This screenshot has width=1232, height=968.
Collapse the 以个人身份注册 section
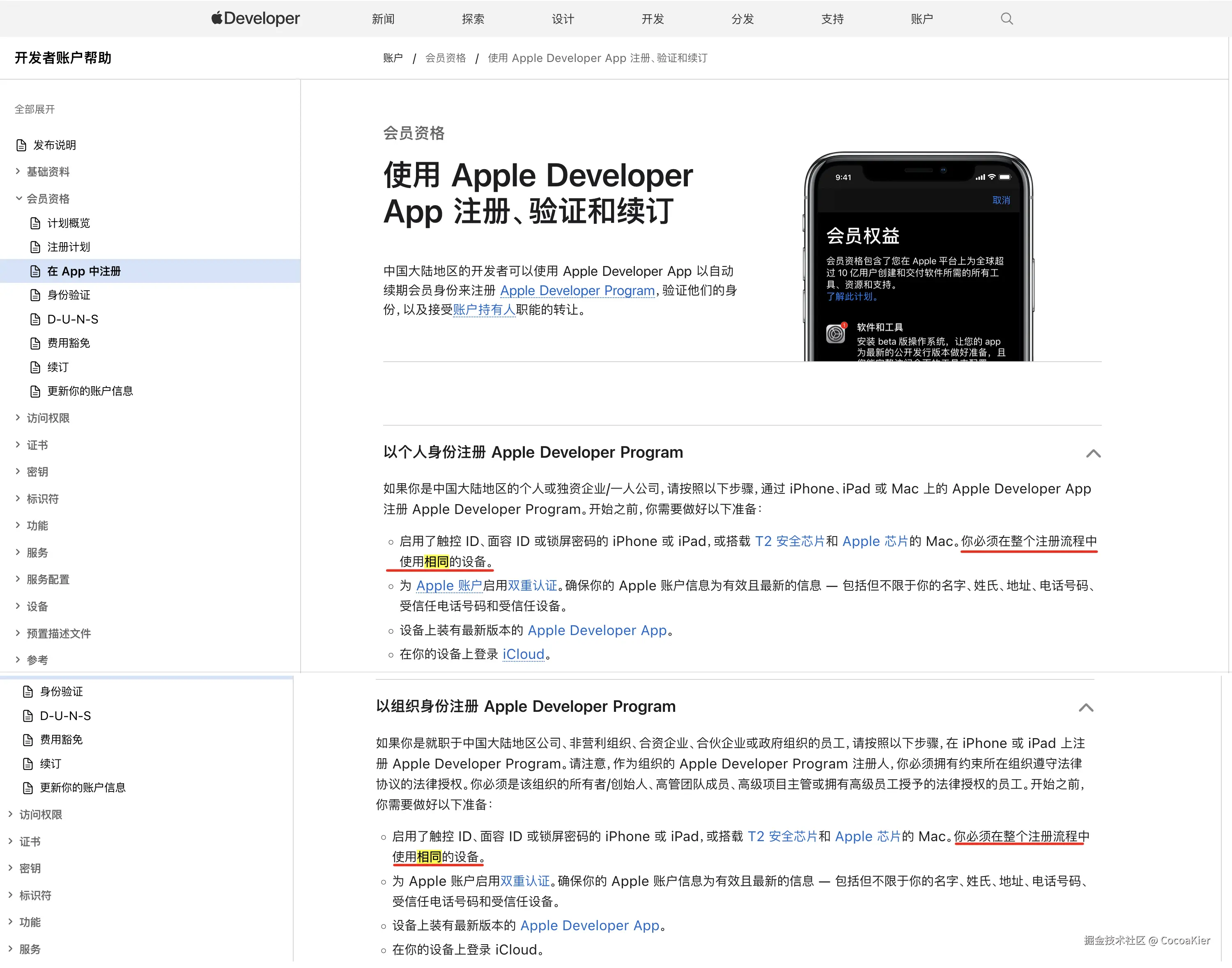pyautogui.click(x=1093, y=453)
